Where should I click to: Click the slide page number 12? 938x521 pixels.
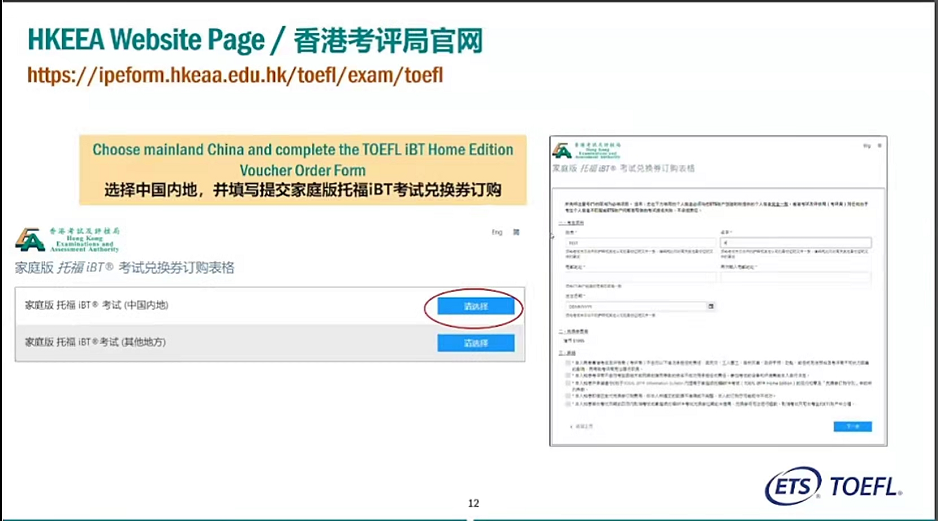tap(473, 503)
